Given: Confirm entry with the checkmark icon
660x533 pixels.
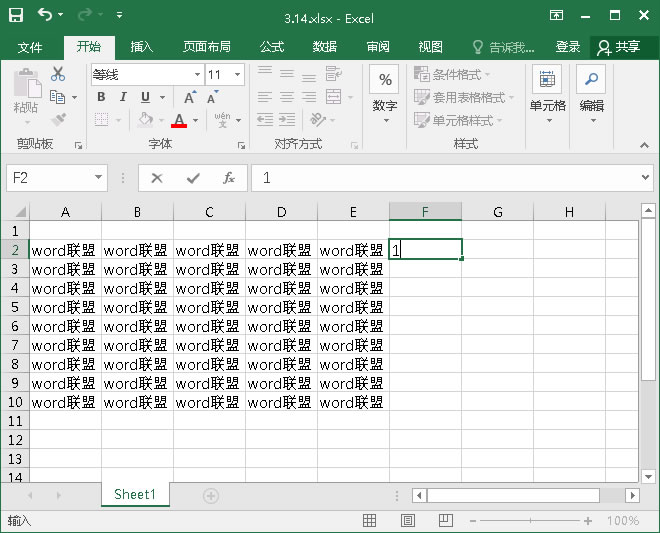Looking at the screenshot, I should coord(193,178).
